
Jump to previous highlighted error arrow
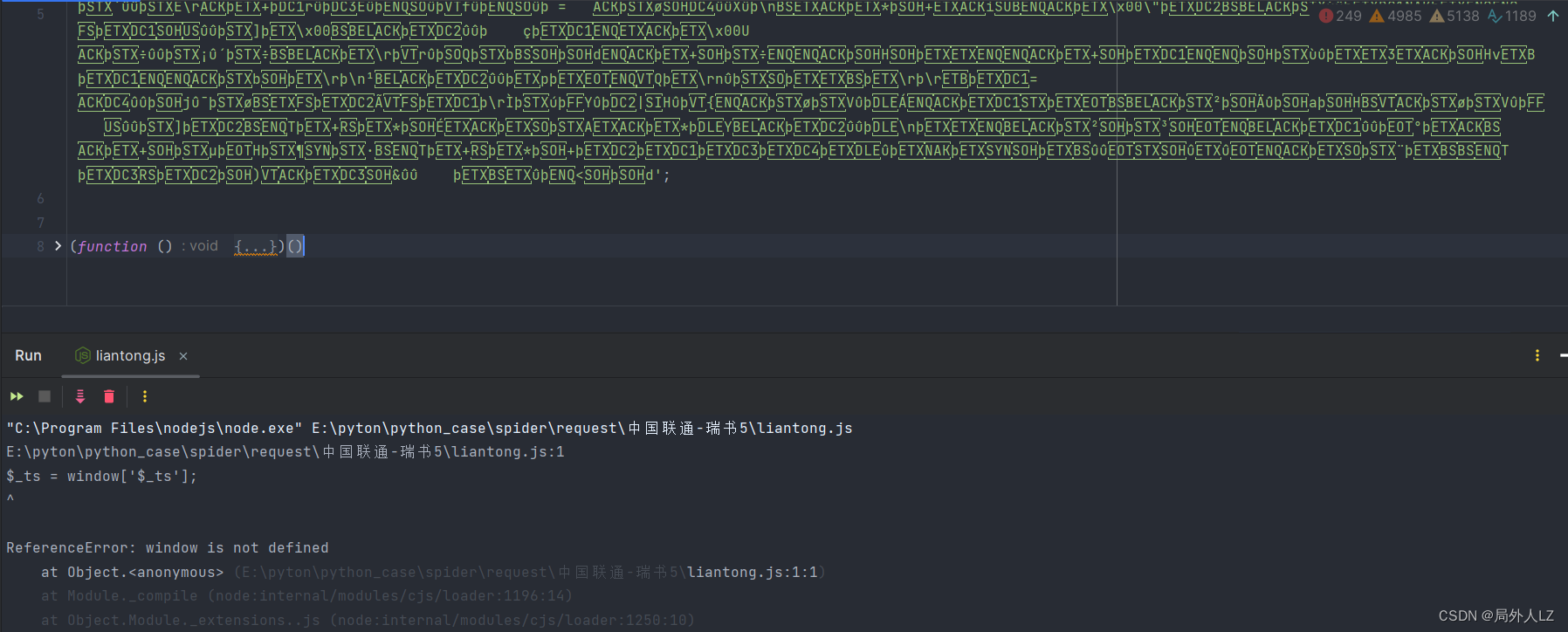coord(1553,16)
